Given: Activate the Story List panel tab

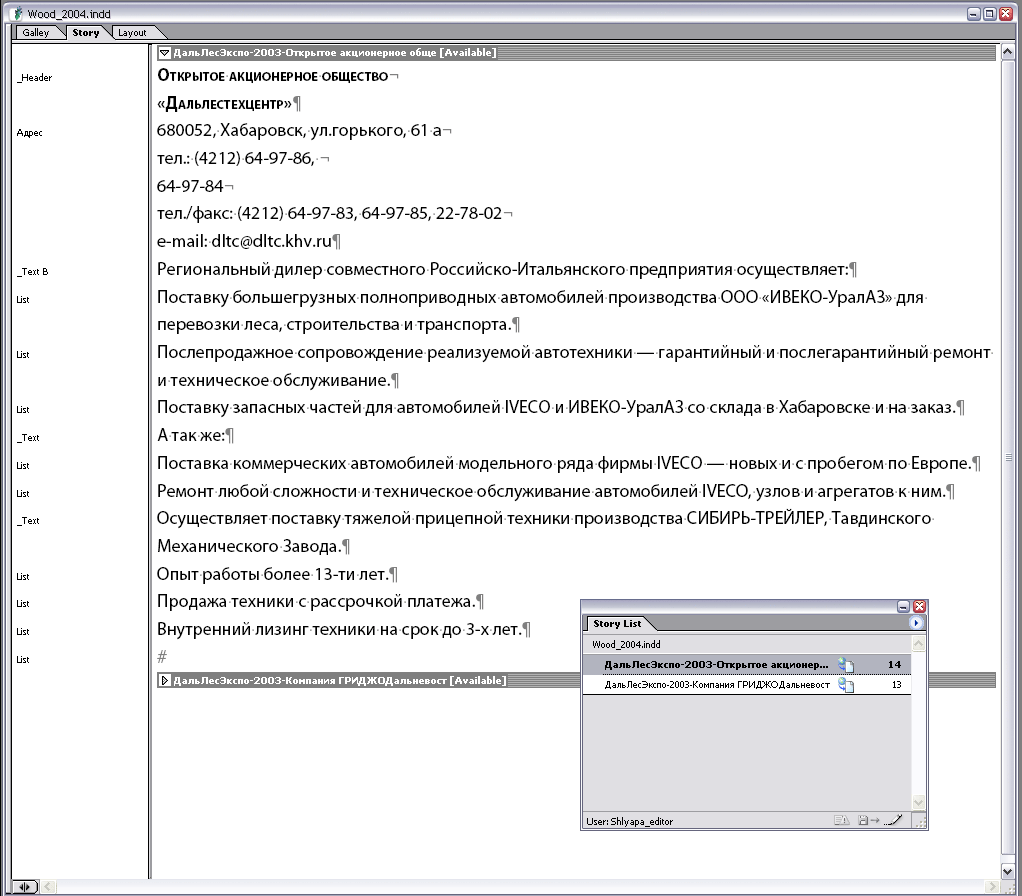Looking at the screenshot, I should [617, 624].
